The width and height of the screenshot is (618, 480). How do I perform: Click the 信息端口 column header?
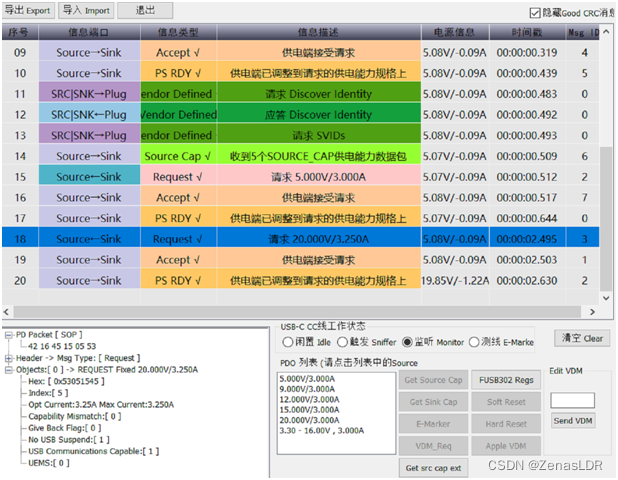(x=89, y=32)
